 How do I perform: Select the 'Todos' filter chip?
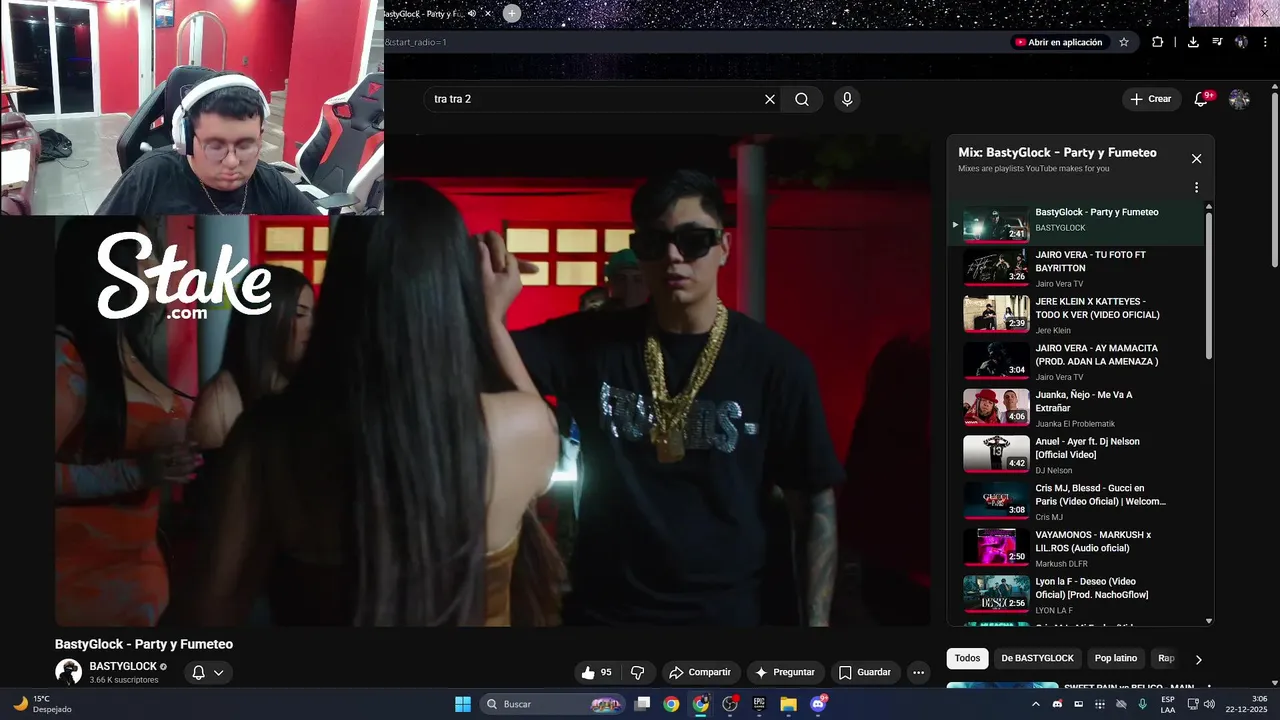coord(967,658)
